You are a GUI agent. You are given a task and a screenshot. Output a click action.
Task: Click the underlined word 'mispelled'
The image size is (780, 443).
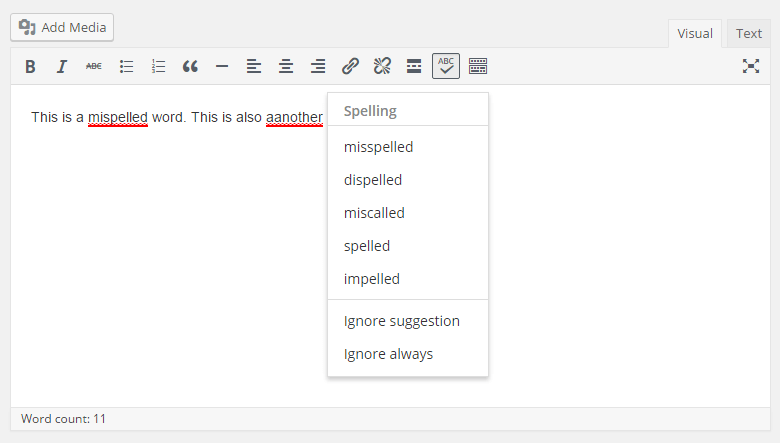click(x=118, y=117)
